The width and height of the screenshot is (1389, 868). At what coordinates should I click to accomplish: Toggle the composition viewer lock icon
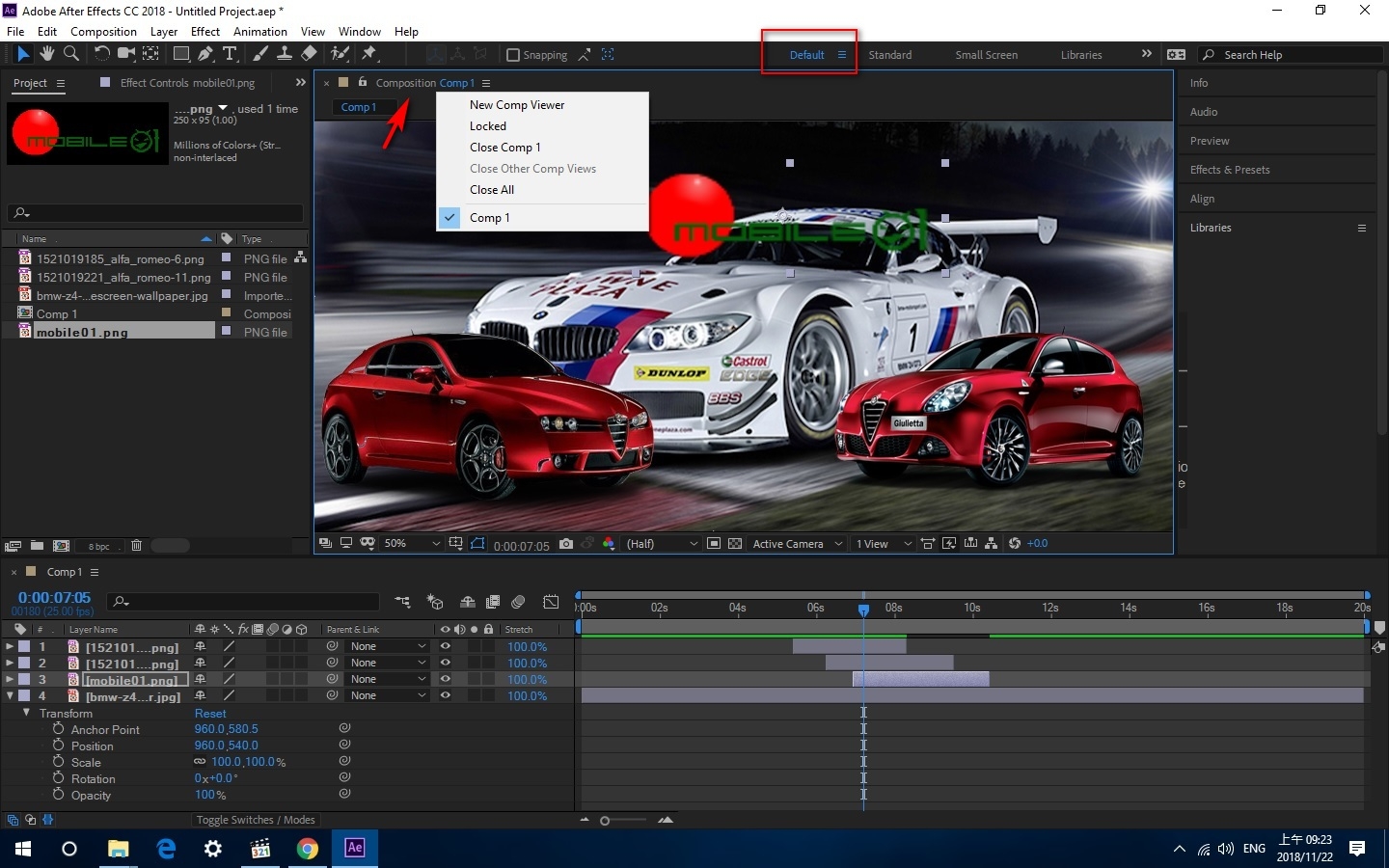363,82
